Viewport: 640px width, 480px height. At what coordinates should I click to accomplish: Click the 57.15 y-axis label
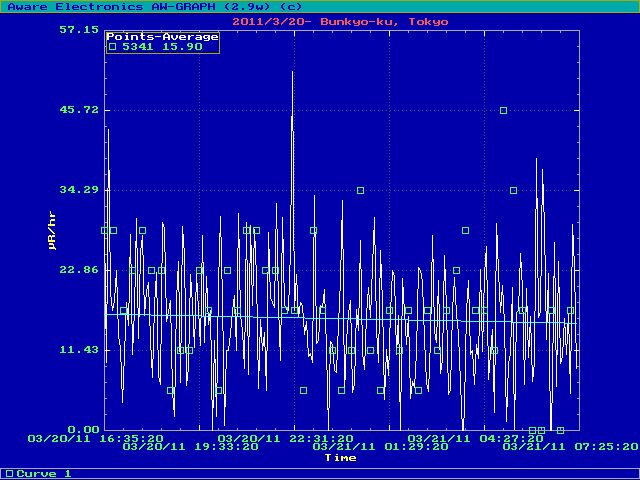click(78, 30)
